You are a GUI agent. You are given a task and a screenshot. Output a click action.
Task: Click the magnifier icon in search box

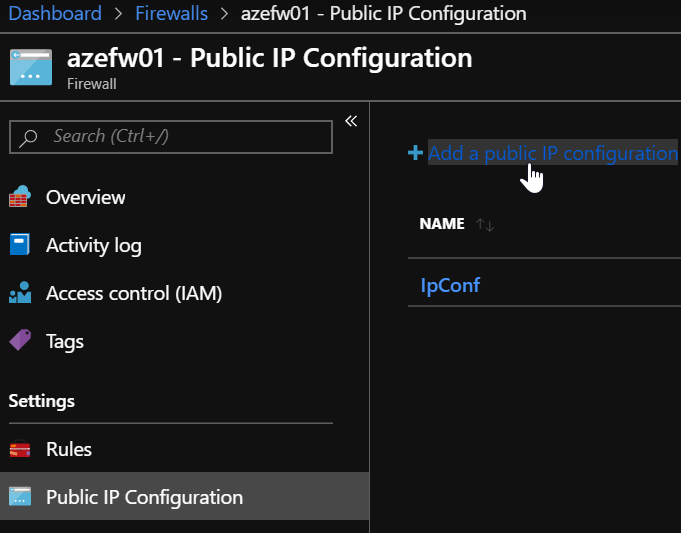point(29,137)
